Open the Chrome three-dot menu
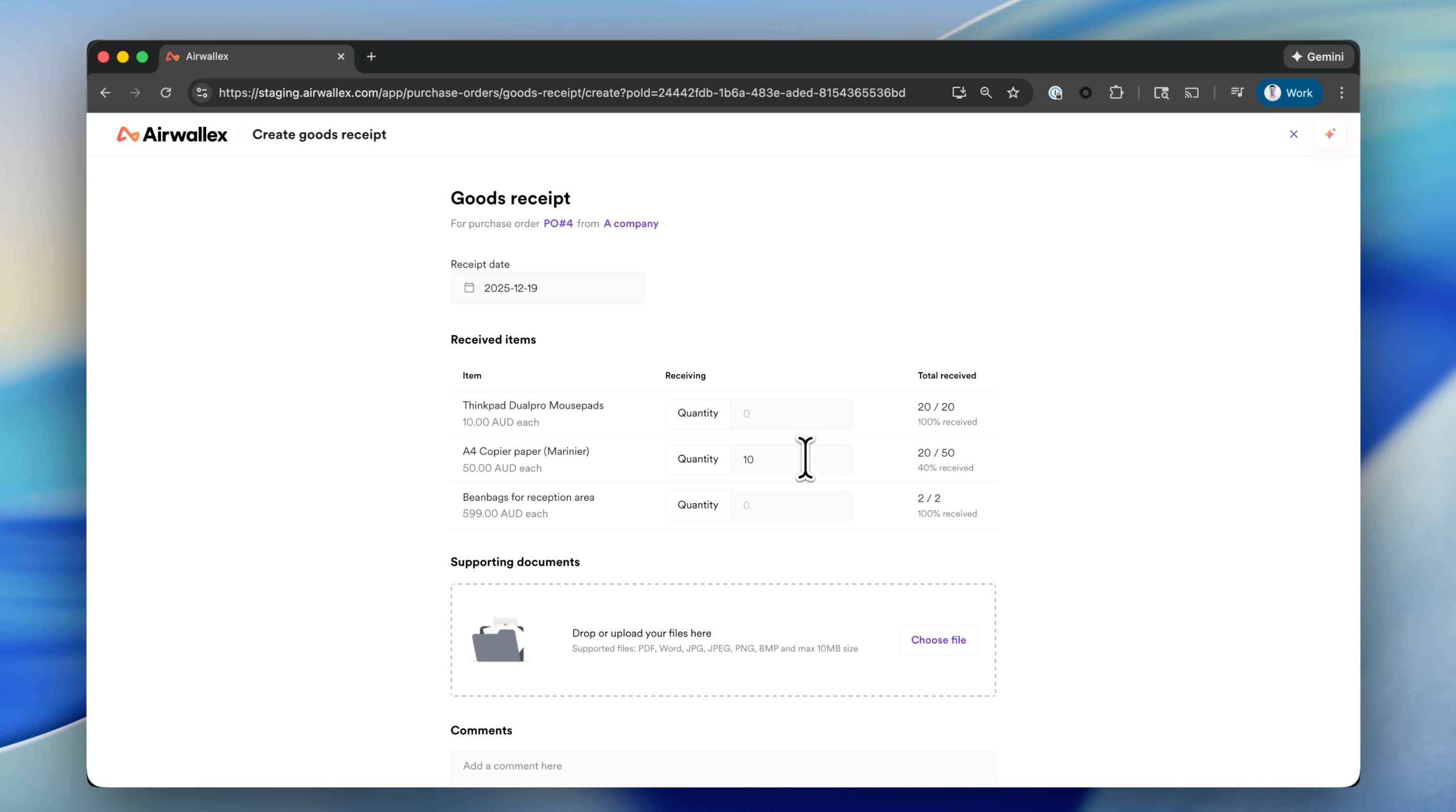 click(1341, 93)
